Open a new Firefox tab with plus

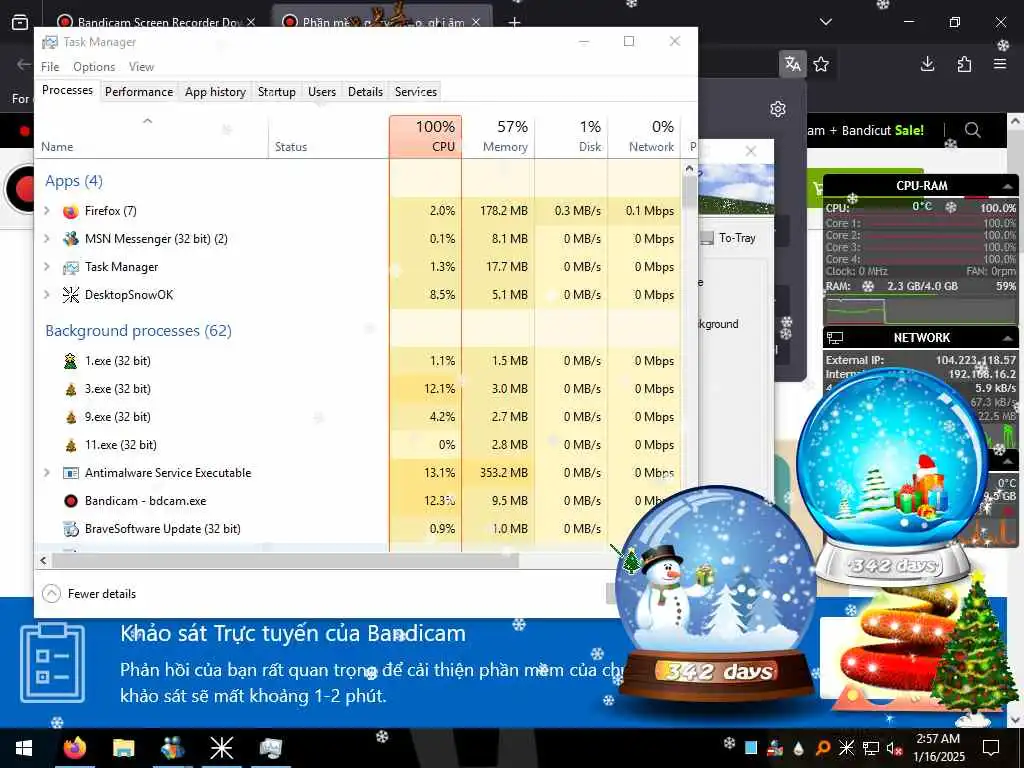[515, 22]
